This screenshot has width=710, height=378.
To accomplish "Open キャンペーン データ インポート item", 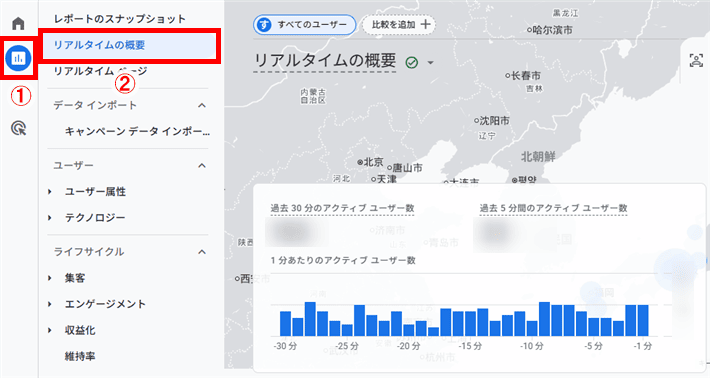I will pos(137,132).
